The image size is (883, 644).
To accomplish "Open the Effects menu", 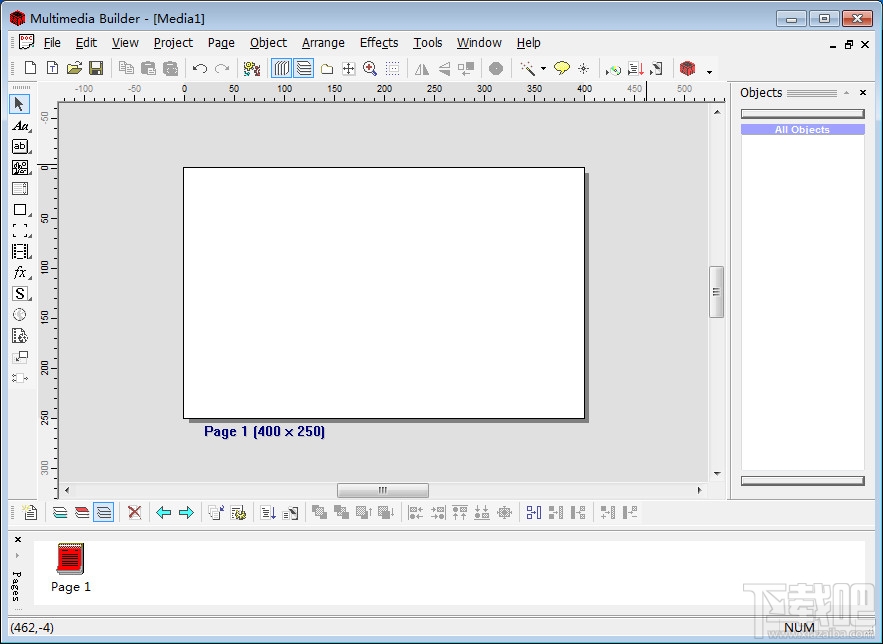I will (x=379, y=43).
